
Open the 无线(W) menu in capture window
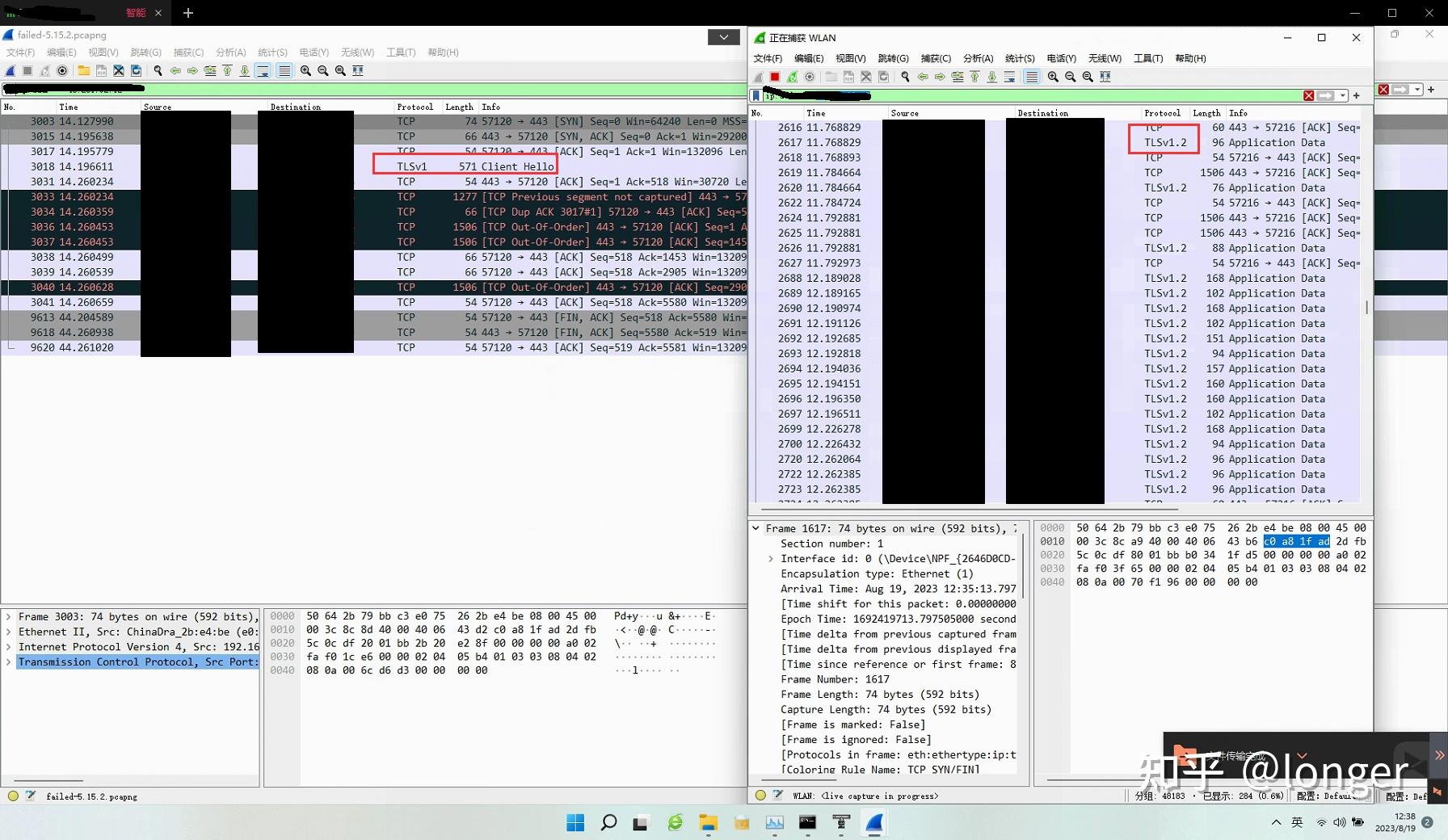[1105, 58]
